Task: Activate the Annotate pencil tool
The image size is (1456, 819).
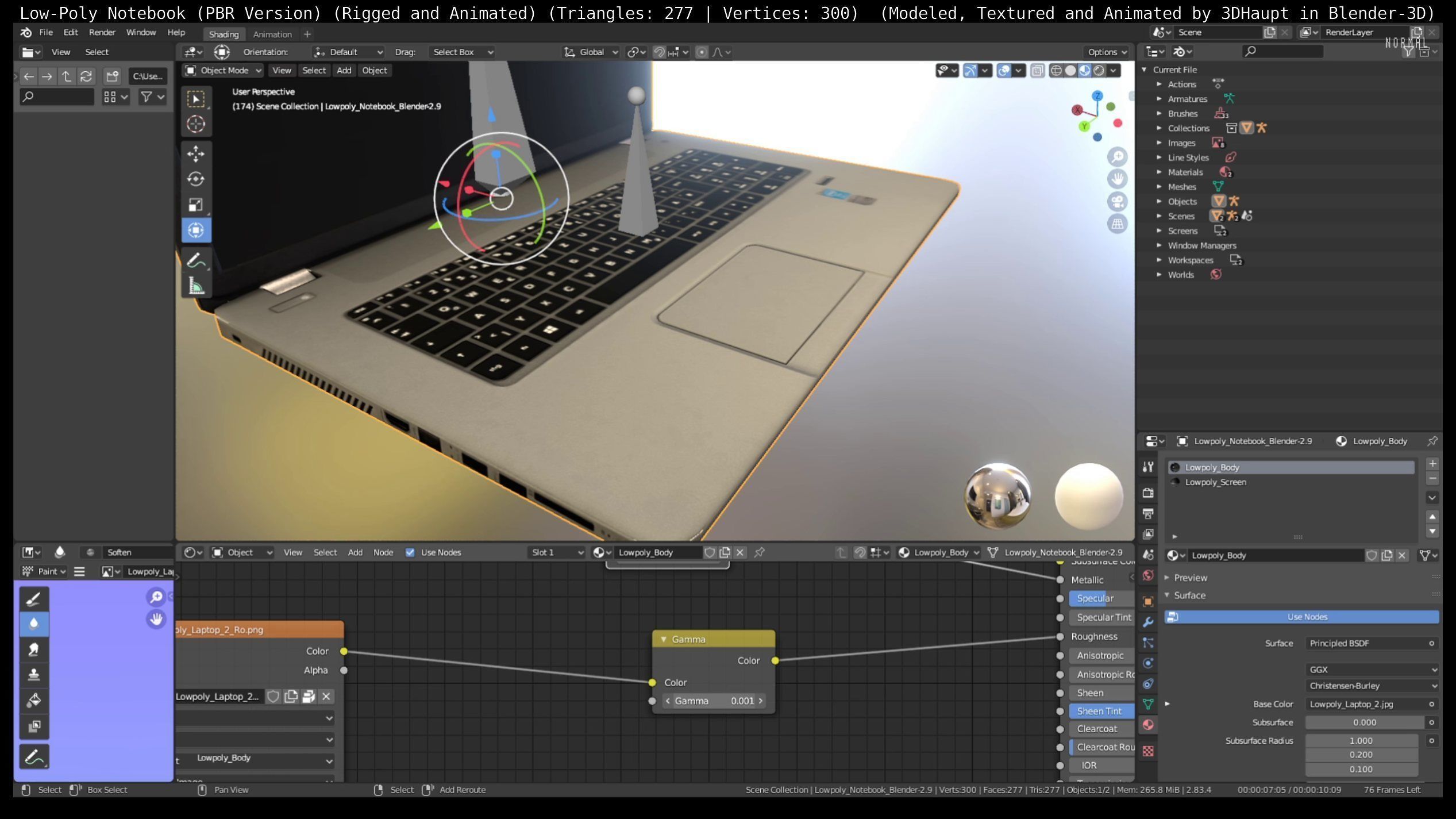Action: (195, 260)
